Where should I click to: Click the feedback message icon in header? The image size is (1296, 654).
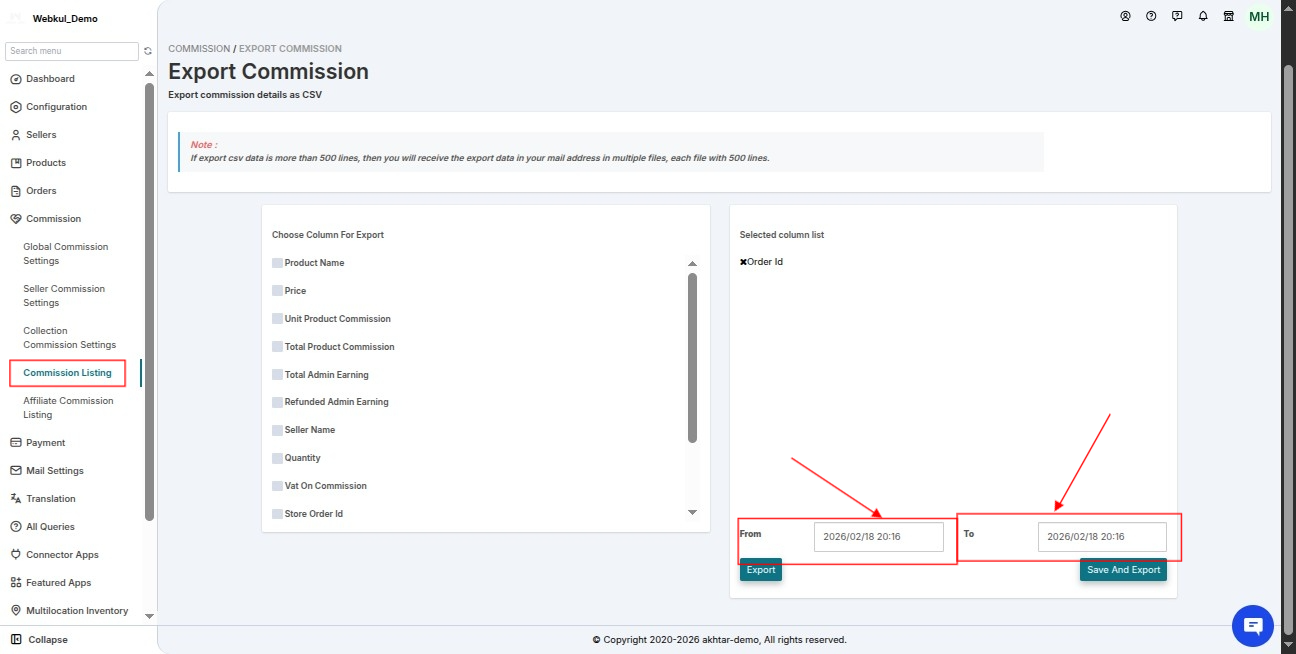(x=1177, y=16)
